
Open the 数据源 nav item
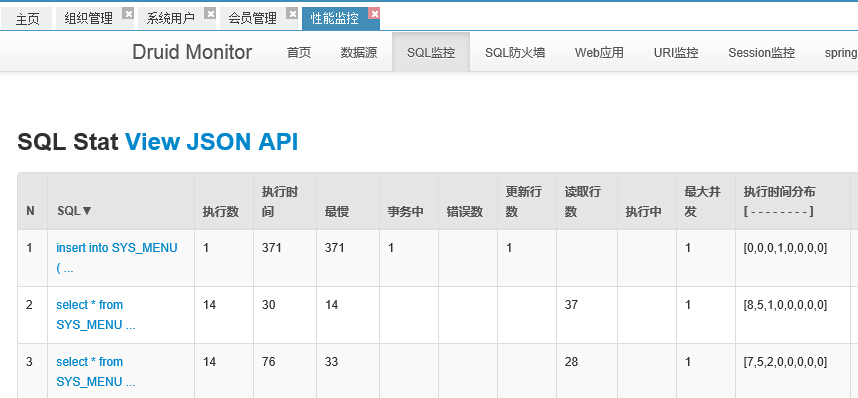coord(359,53)
